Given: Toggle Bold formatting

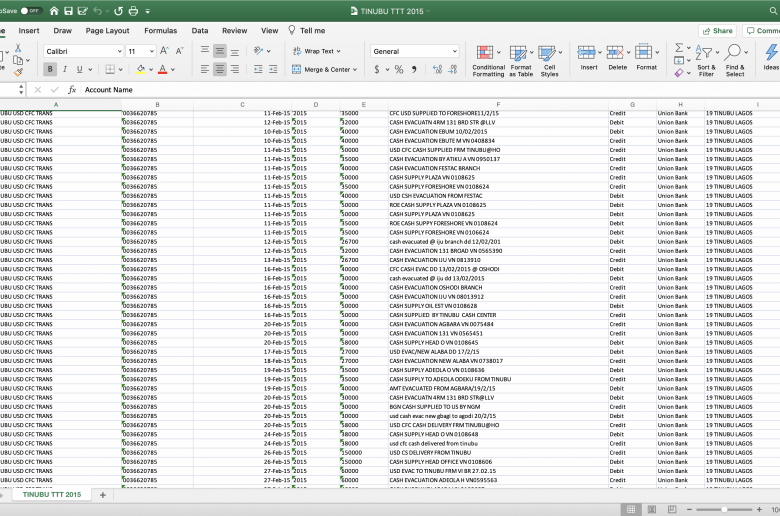Looking at the screenshot, I should click(x=50, y=69).
